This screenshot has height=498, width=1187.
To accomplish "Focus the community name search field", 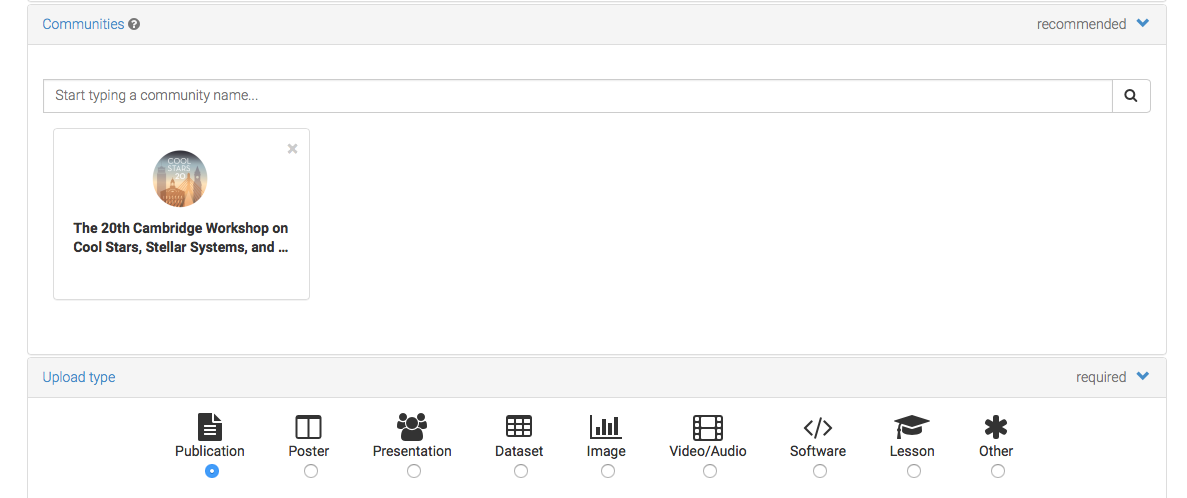I will [x=578, y=96].
